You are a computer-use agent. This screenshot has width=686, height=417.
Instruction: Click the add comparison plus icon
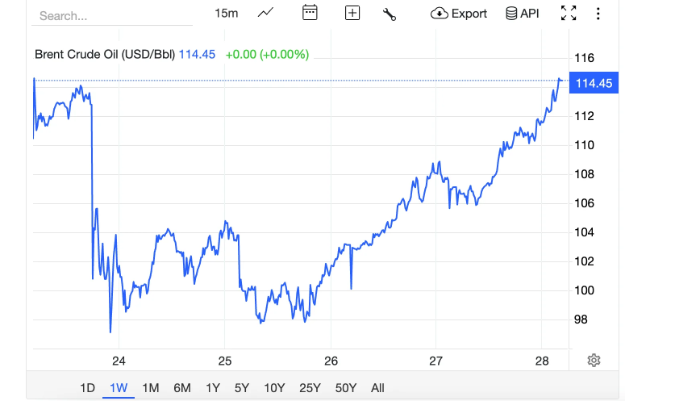352,13
